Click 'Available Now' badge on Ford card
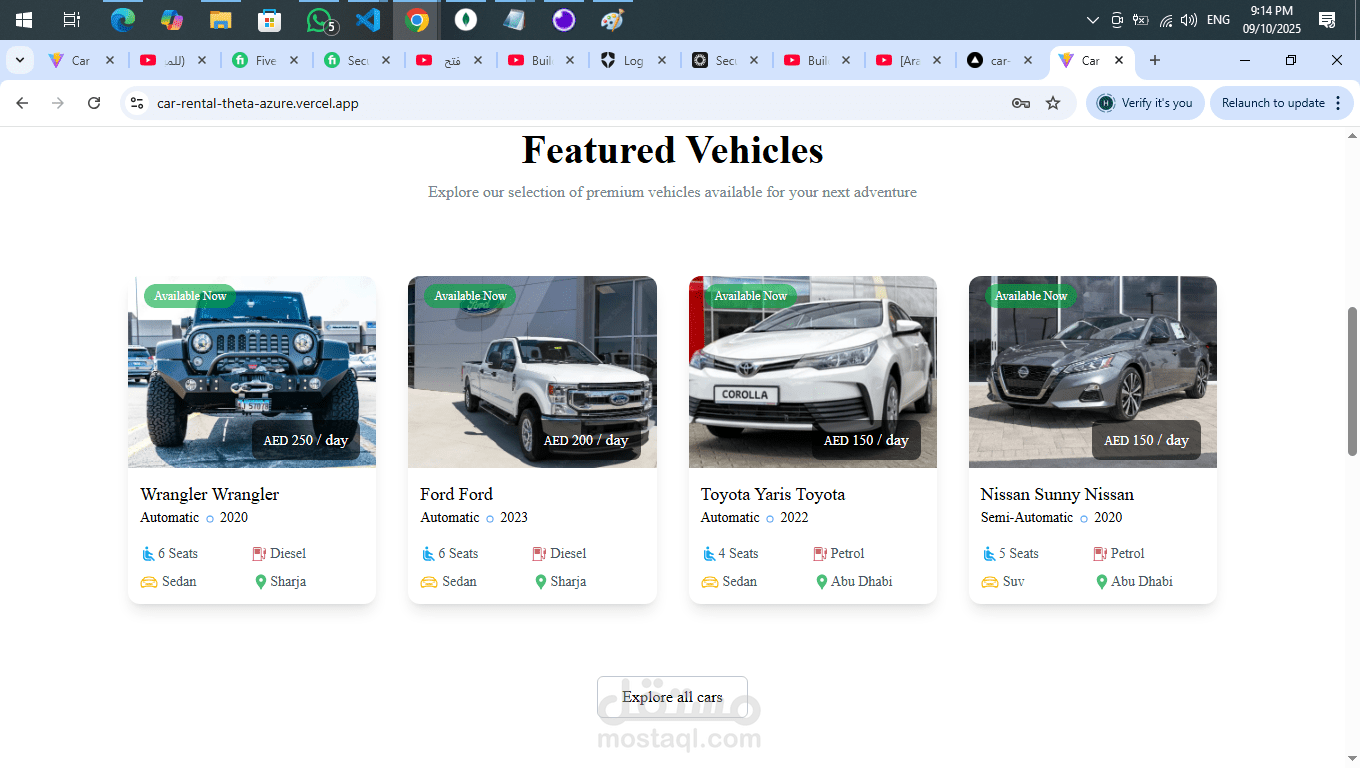The height and width of the screenshot is (768, 1360). (470, 296)
